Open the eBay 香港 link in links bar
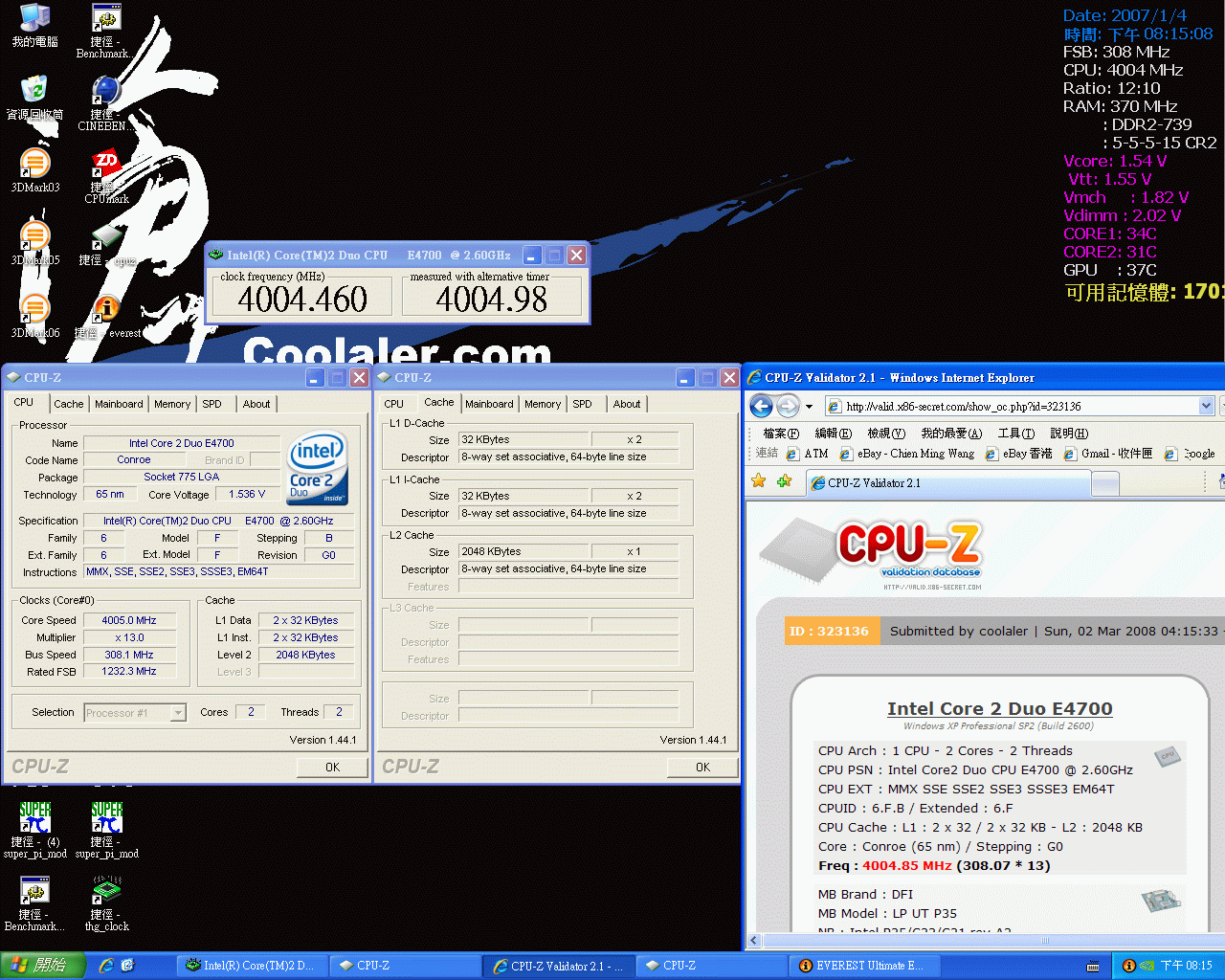This screenshot has width=1225, height=980. pos(1019,454)
